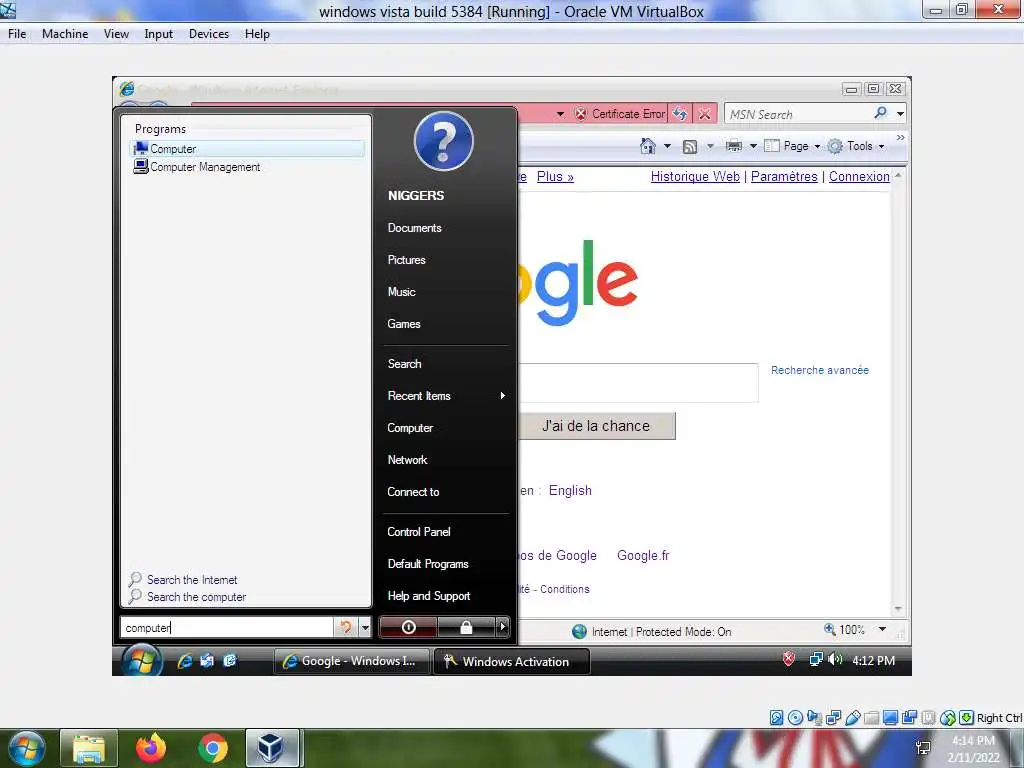The image size is (1024, 768).
Task: Open the VirtualBox Help menu
Action: point(257,34)
